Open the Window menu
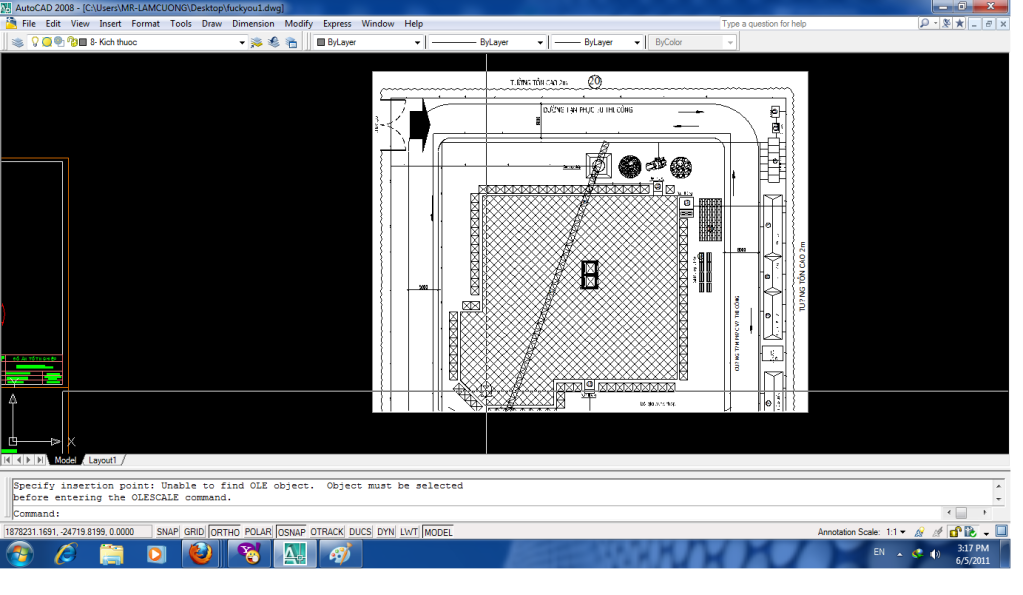Screen dimensions: 1023x595 click(x=378, y=23)
